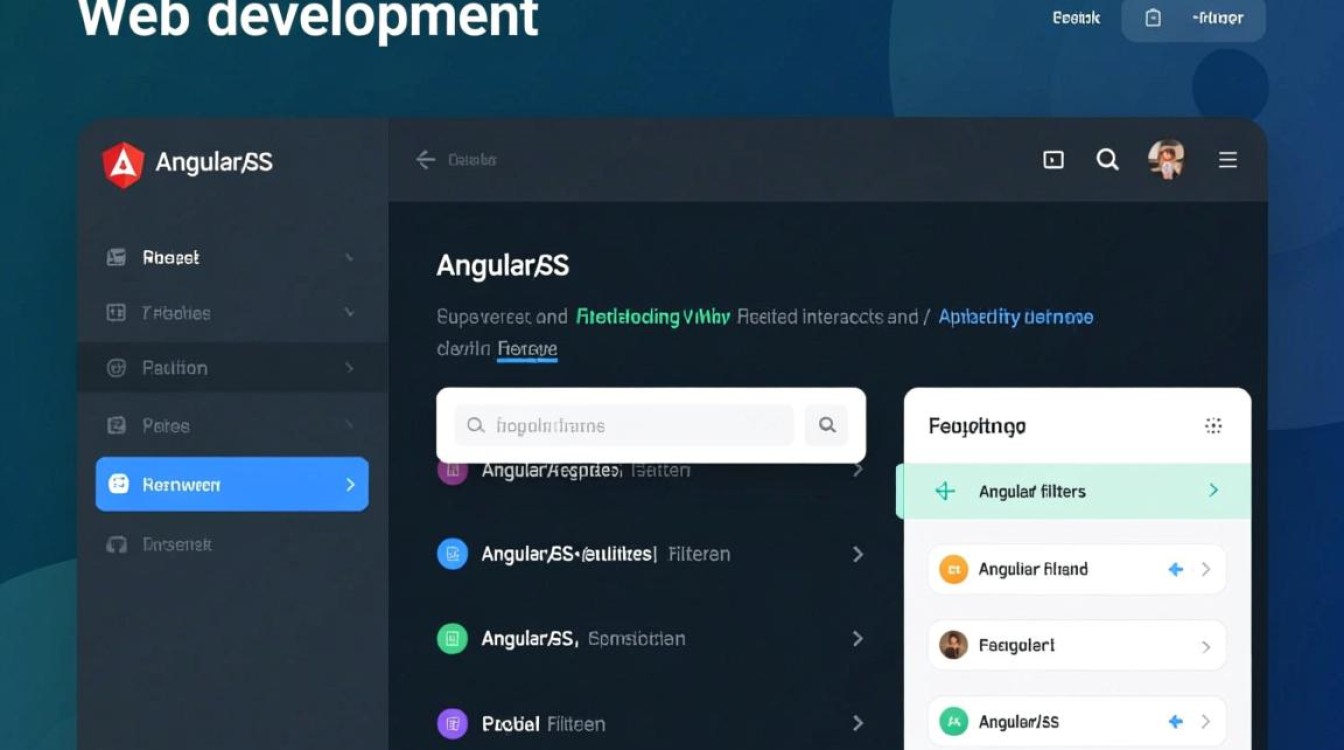
Task: Open the chevron next to AngularSS Semsiotian
Action: (858, 638)
